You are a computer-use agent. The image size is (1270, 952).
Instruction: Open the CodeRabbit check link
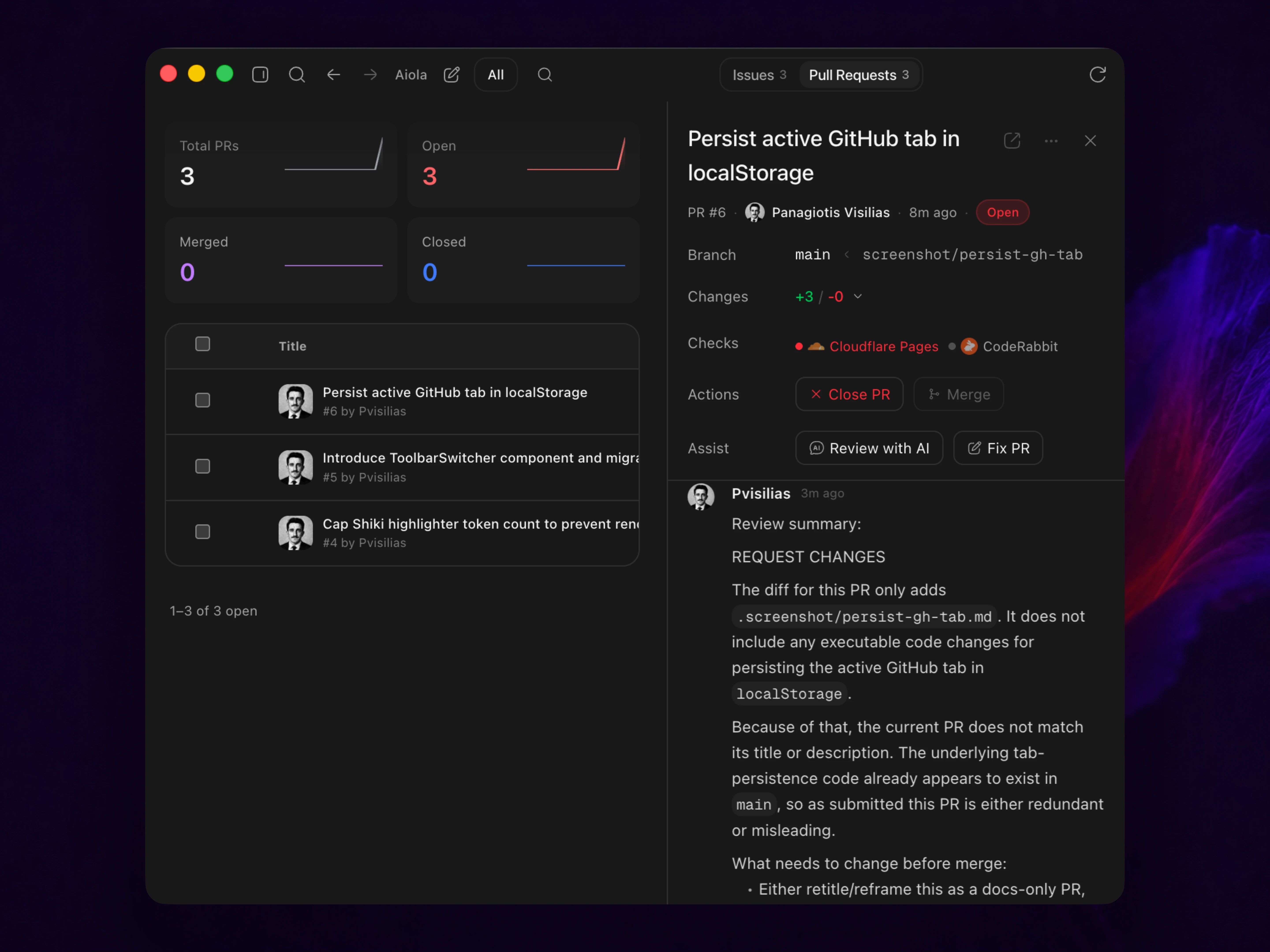click(1020, 347)
